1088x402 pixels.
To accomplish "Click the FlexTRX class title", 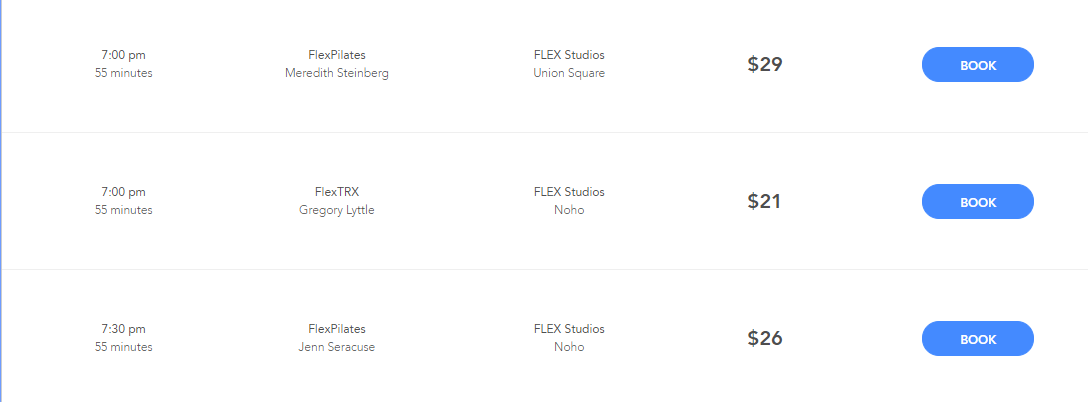I will (x=337, y=192).
